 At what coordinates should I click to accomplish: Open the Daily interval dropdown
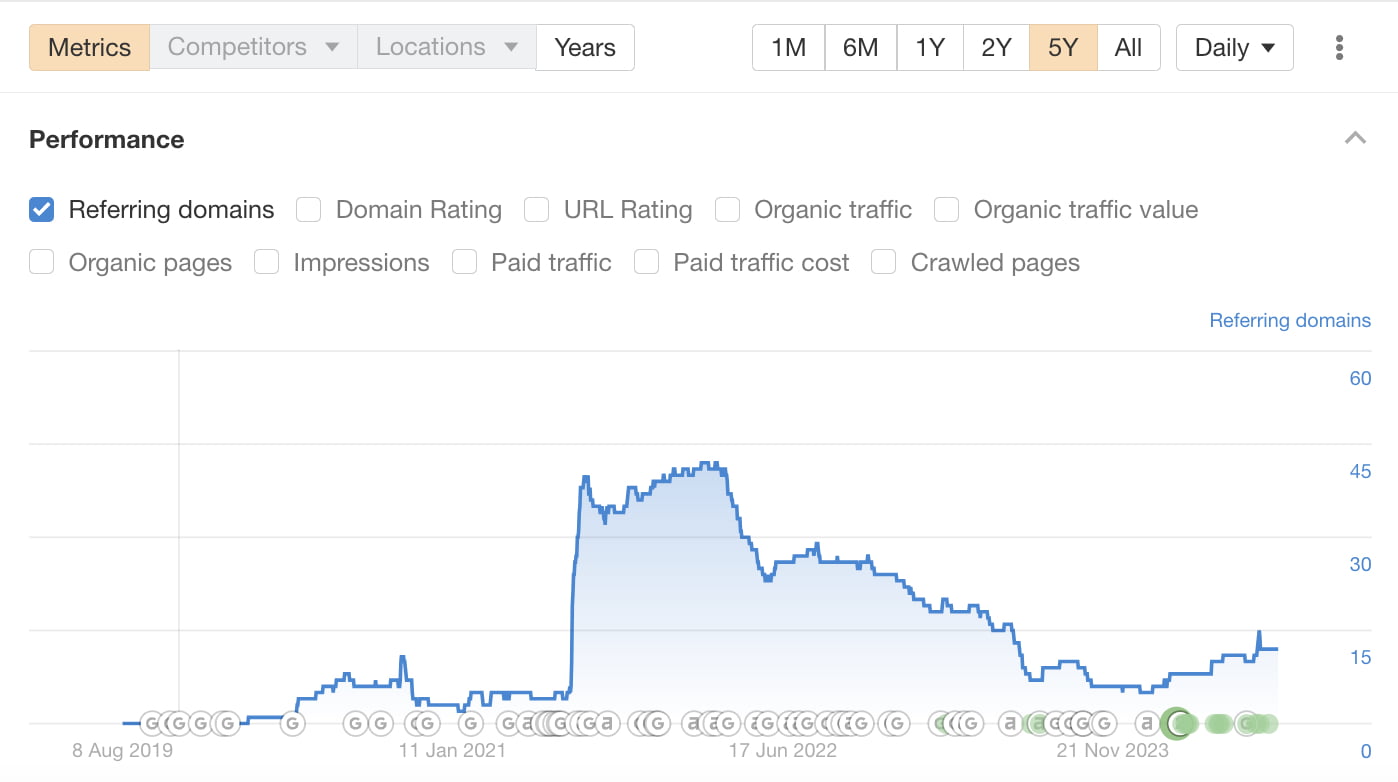[x=1234, y=47]
